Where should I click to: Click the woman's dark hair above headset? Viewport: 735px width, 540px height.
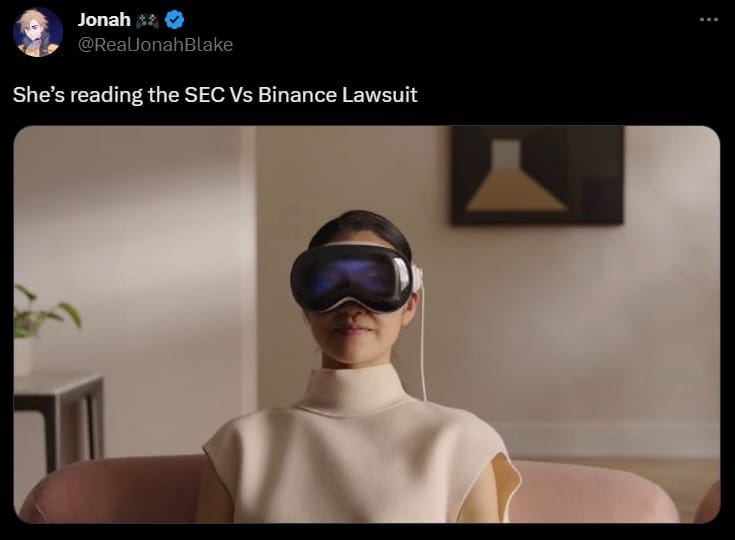360,228
